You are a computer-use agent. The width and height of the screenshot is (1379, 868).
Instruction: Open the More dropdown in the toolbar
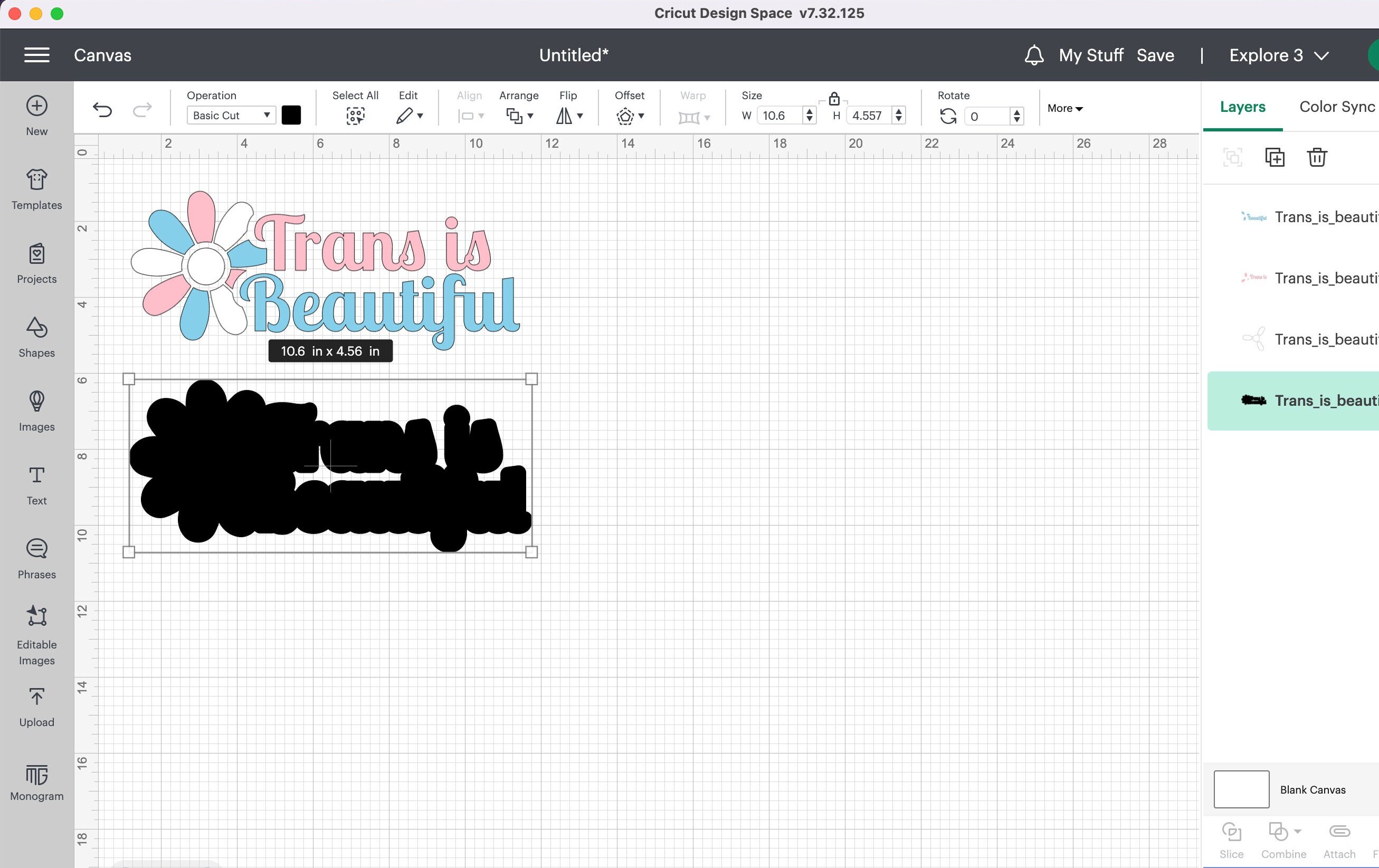click(1064, 108)
